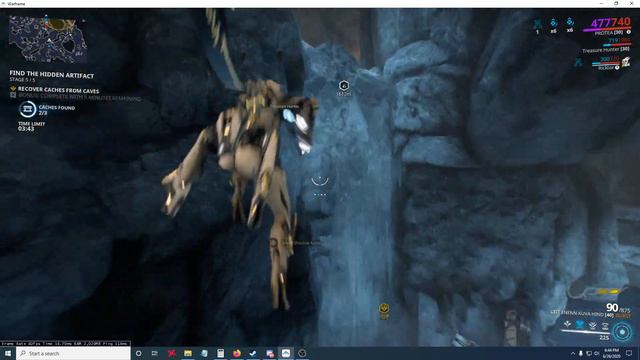Click the yellow objective marker near the bottom
Image resolution: width=640 pixels, height=360 pixels.
[x=384, y=309]
